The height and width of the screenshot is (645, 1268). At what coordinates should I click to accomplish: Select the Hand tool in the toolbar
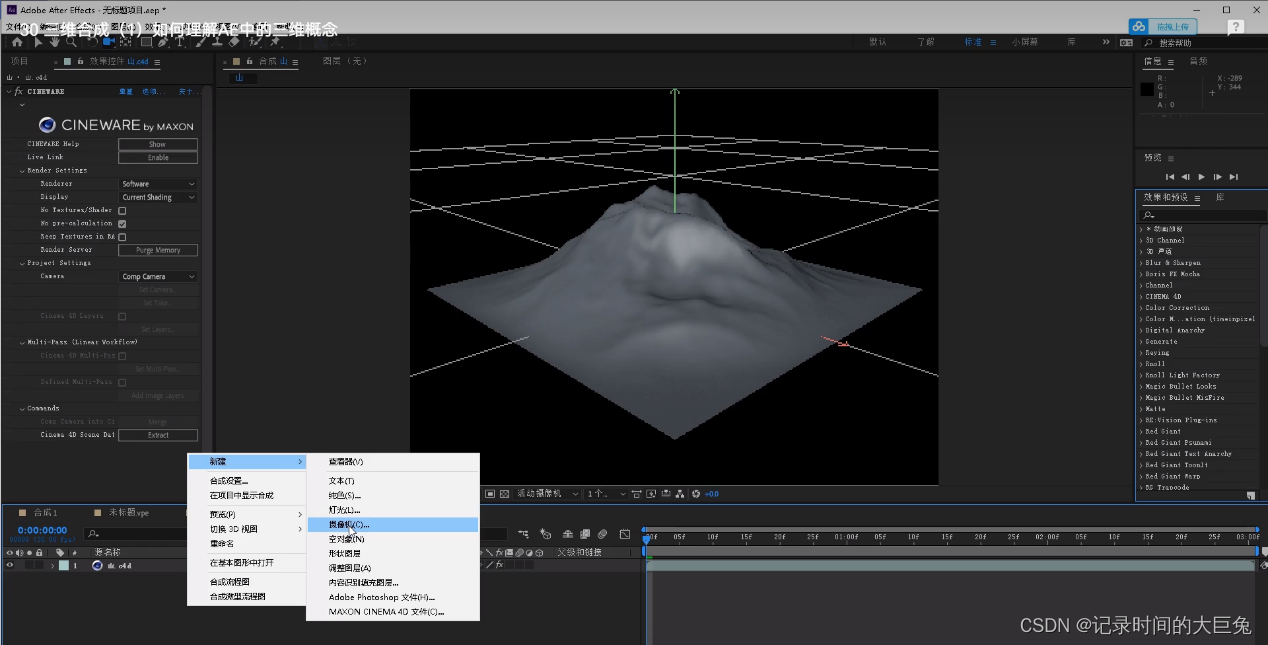point(55,42)
